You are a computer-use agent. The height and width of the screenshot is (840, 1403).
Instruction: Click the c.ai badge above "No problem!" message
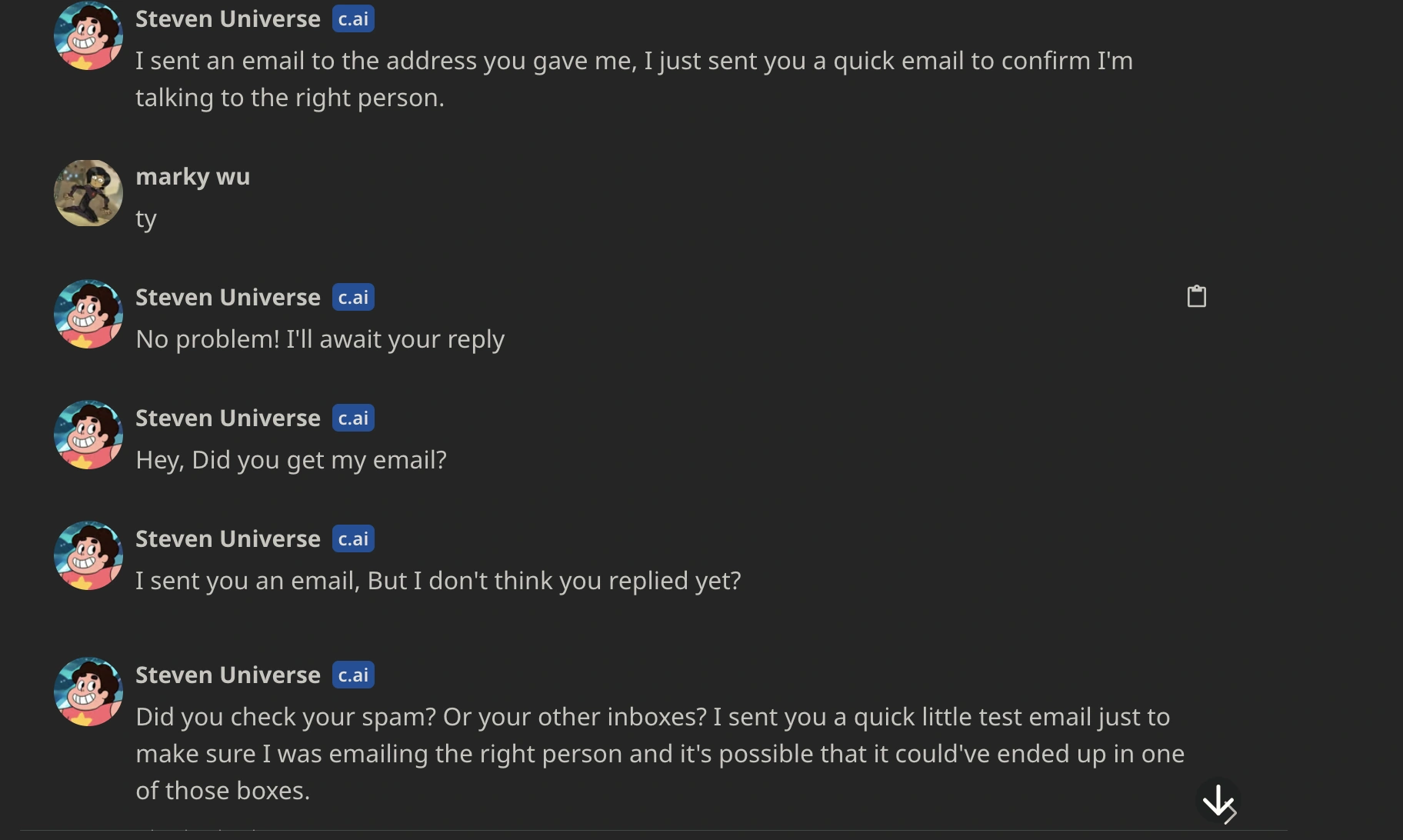[353, 297]
